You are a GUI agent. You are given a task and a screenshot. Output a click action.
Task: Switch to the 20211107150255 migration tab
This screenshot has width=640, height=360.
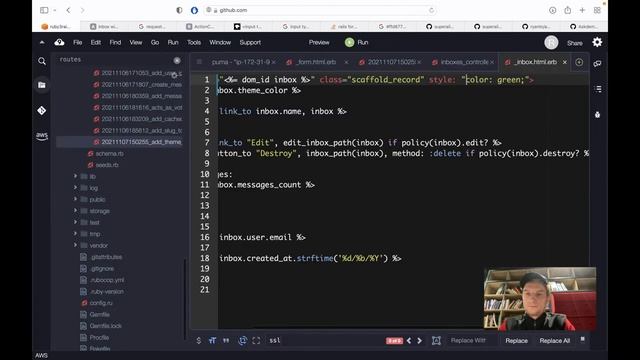pyautogui.click(x=391, y=62)
